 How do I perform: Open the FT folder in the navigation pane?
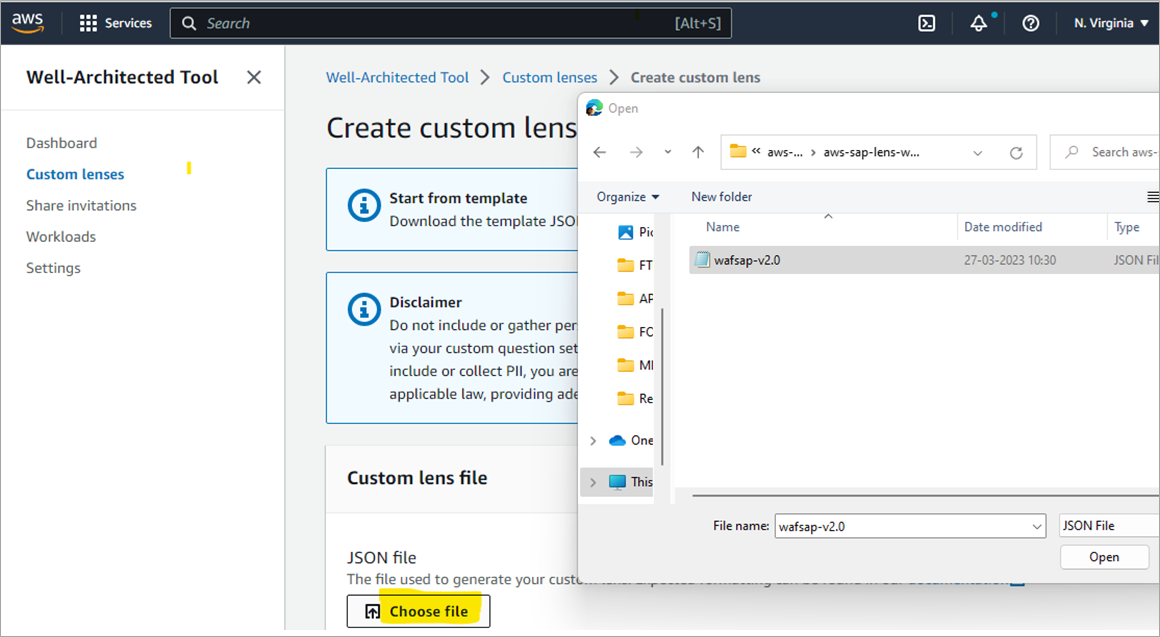(635, 265)
